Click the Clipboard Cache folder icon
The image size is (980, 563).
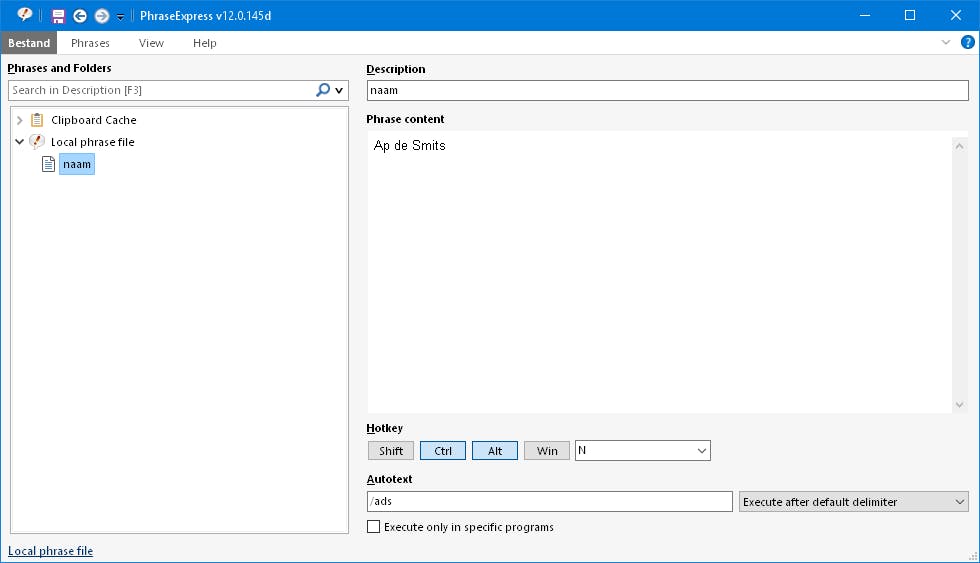tap(38, 120)
